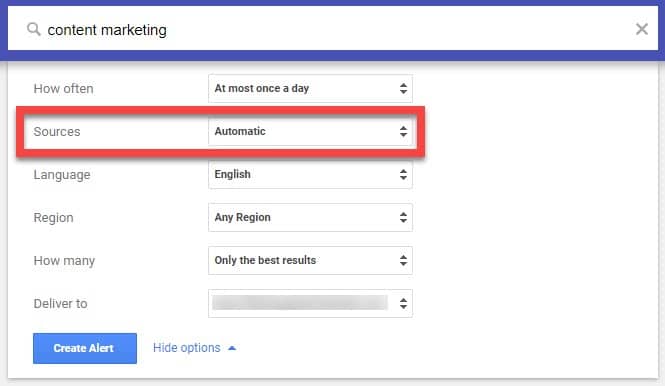Collapse options using the blue up arrow

coord(232,348)
